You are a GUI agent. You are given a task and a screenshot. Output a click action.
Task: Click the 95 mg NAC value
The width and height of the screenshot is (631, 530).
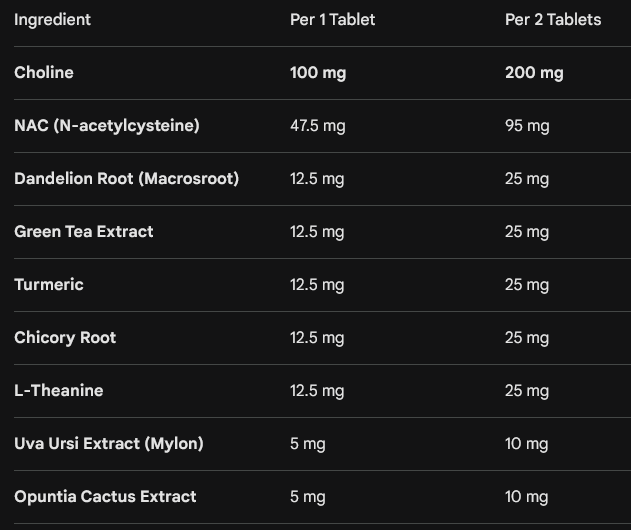pyautogui.click(x=527, y=126)
